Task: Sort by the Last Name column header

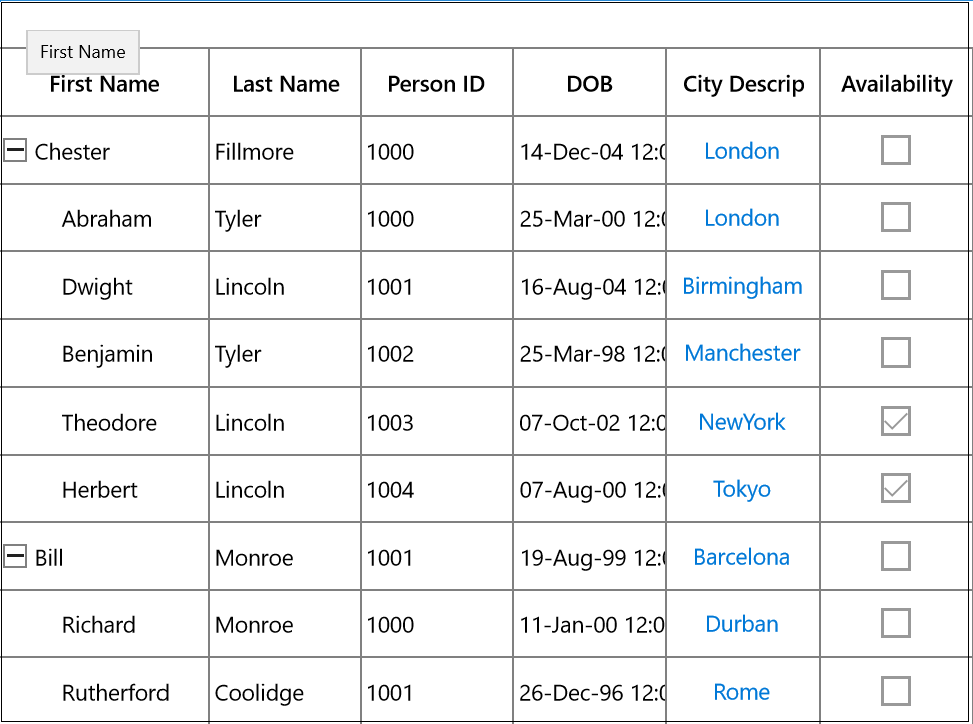Action: pos(285,83)
